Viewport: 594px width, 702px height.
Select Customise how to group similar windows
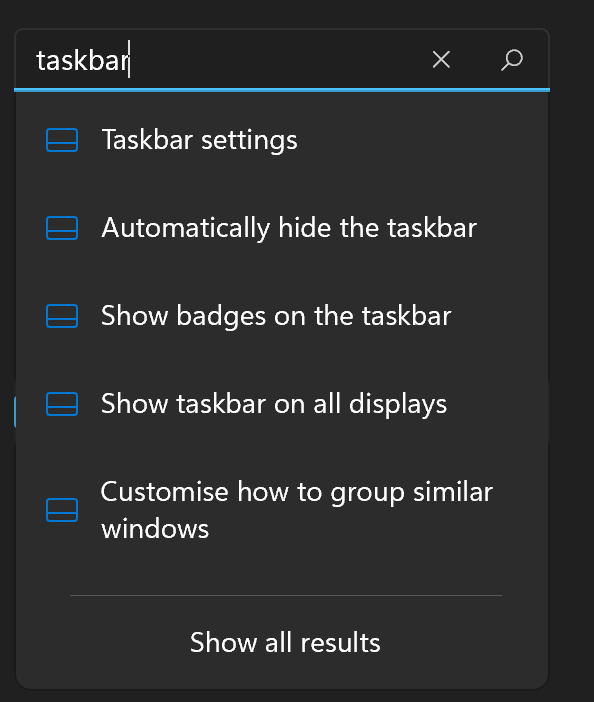[x=282, y=510]
